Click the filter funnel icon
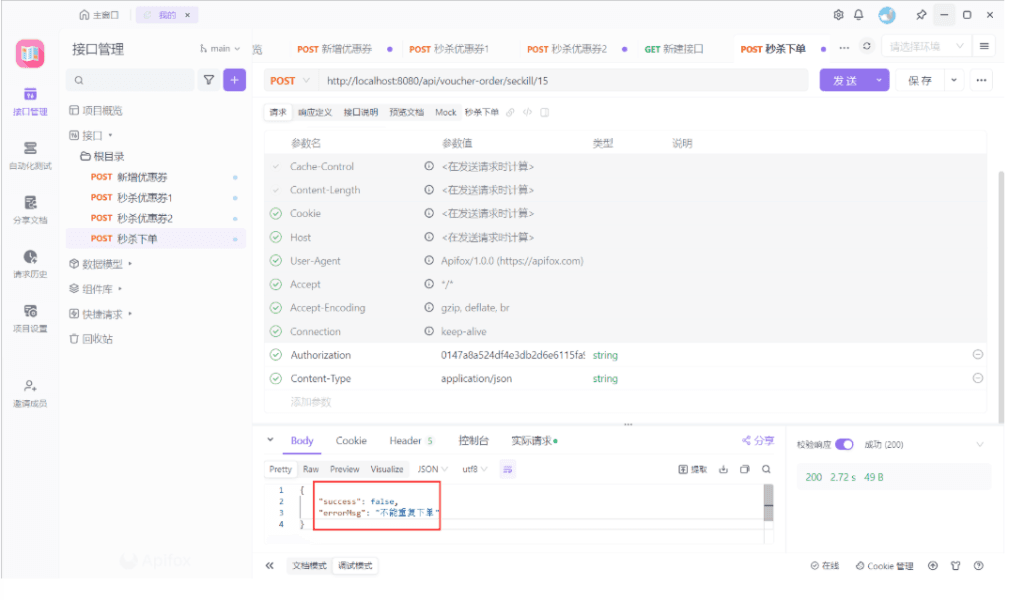Viewport: 1024px width, 600px height. point(209,80)
